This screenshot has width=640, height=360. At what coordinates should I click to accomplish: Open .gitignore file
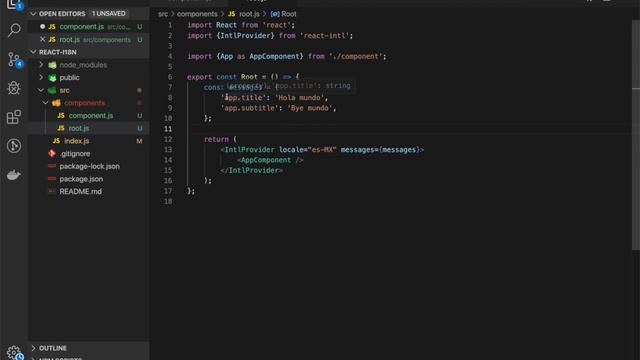pos(75,153)
